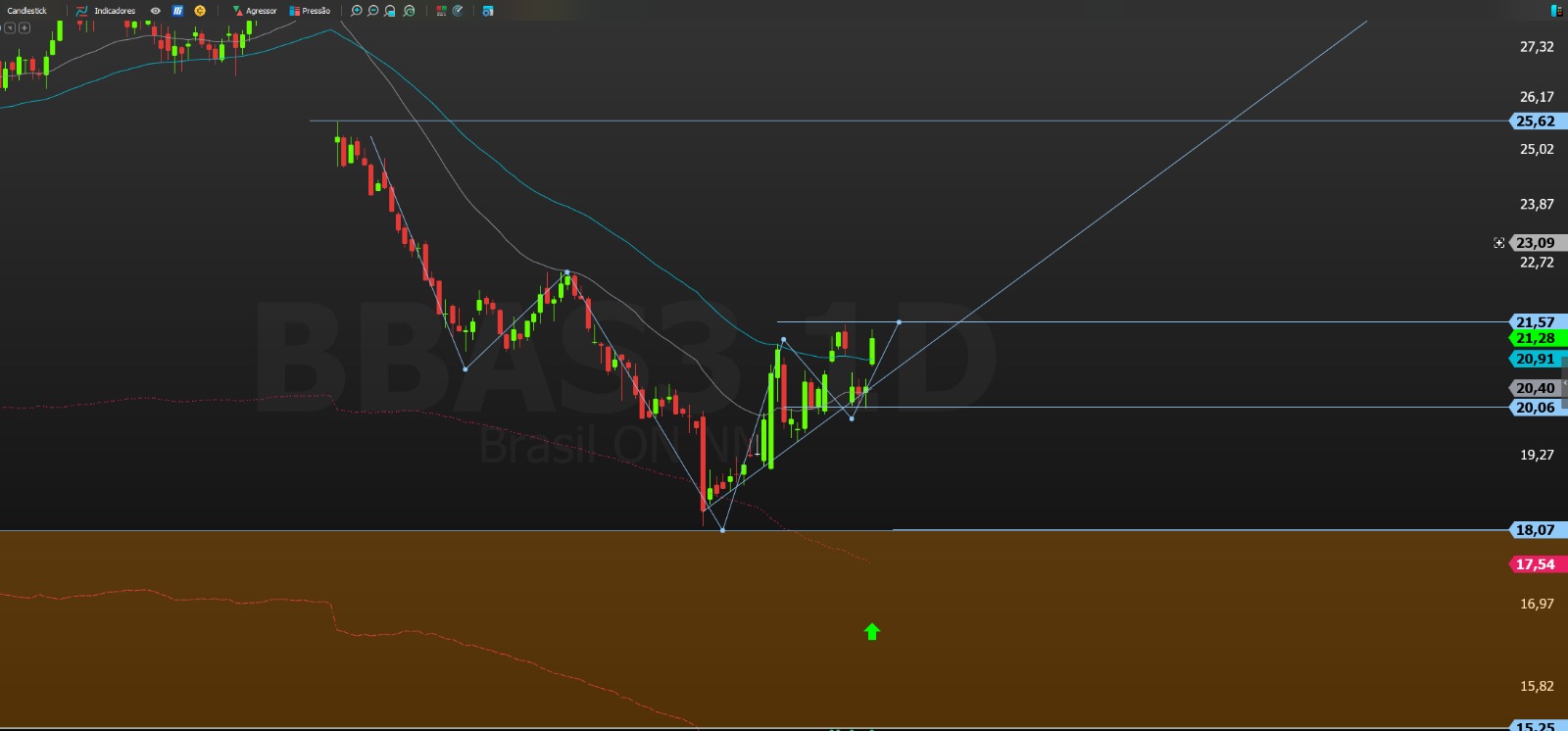Open the Indicadores menu
The height and width of the screenshot is (731, 1568).
pyautogui.click(x=106, y=11)
